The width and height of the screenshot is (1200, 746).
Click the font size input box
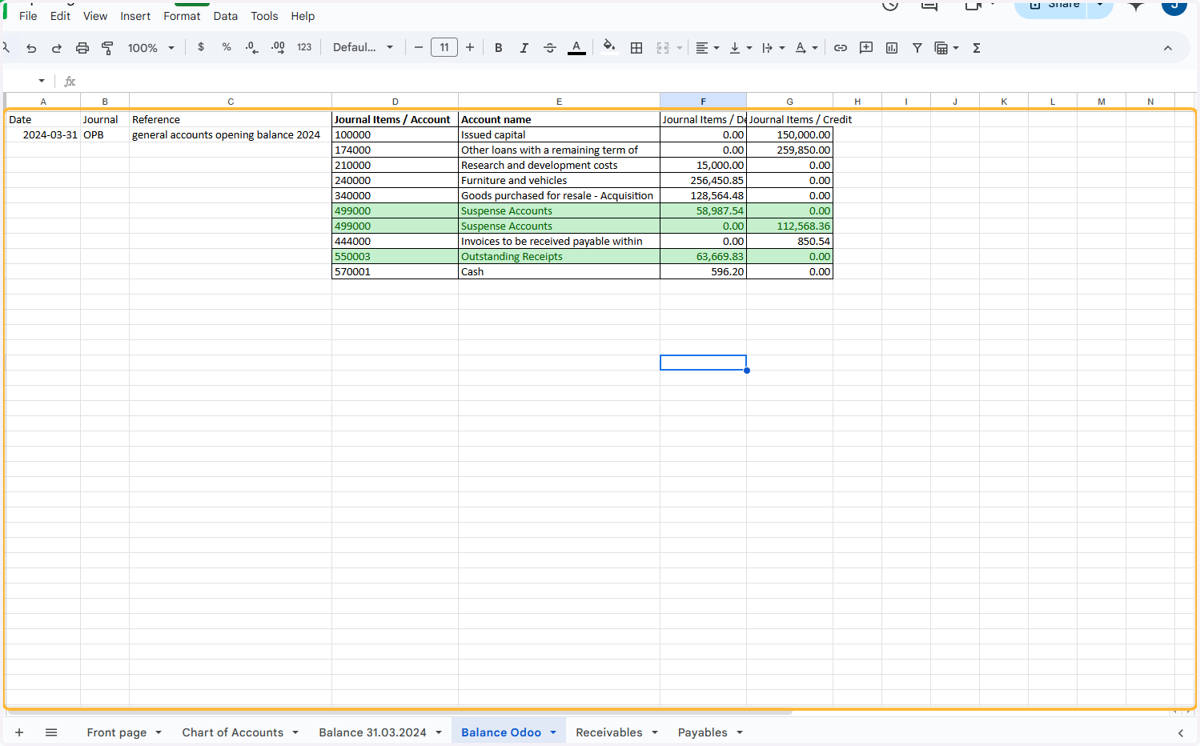click(x=444, y=47)
